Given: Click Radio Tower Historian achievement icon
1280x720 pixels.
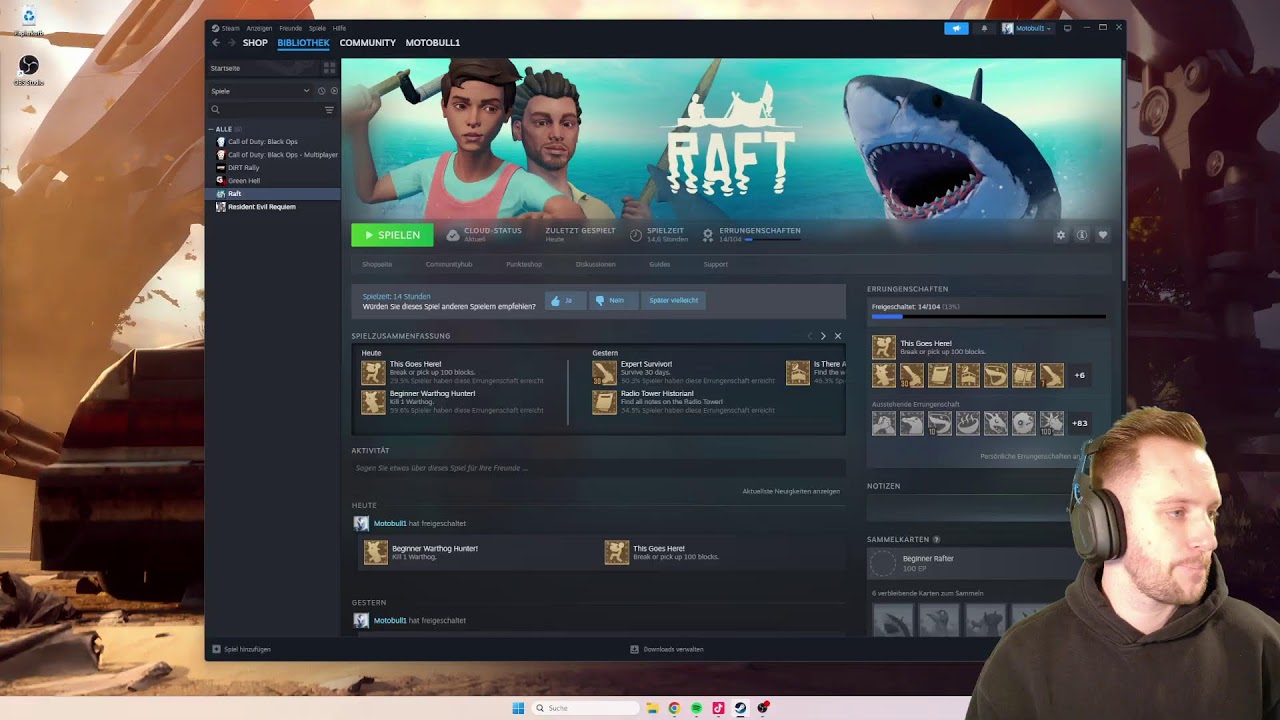Looking at the screenshot, I should tap(604, 402).
